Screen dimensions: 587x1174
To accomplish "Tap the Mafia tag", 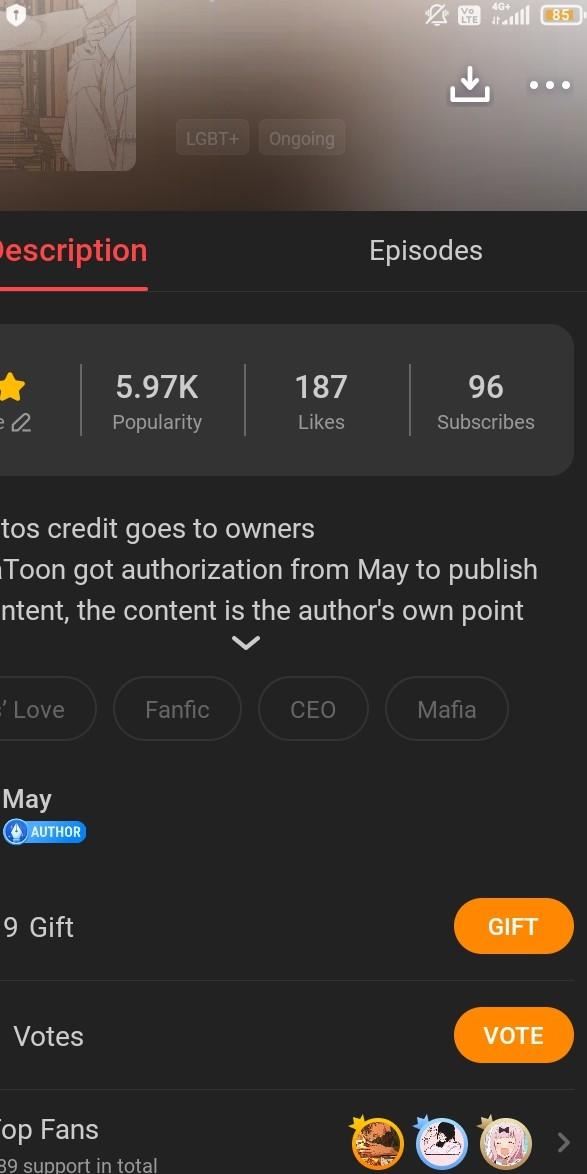I will [446, 709].
